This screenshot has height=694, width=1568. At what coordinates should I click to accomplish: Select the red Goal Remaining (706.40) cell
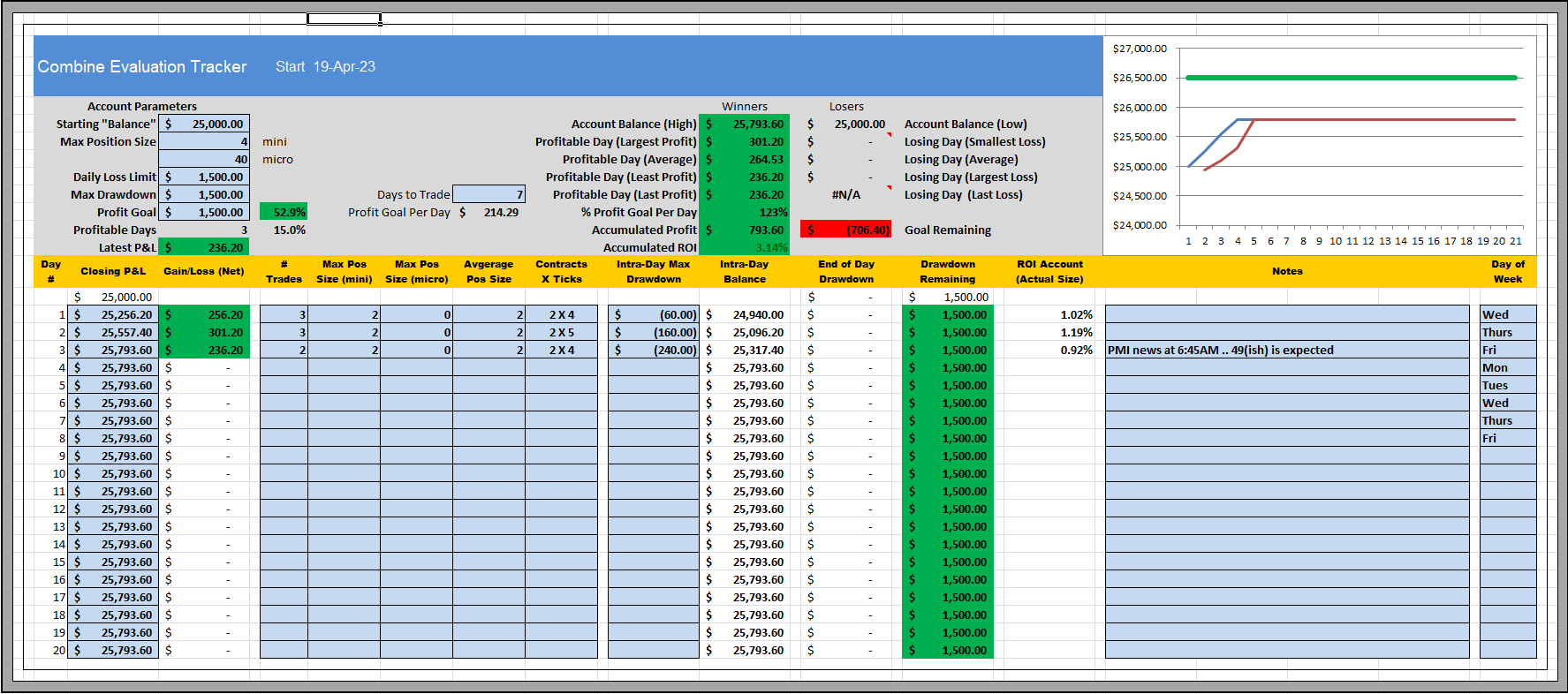coord(845,230)
